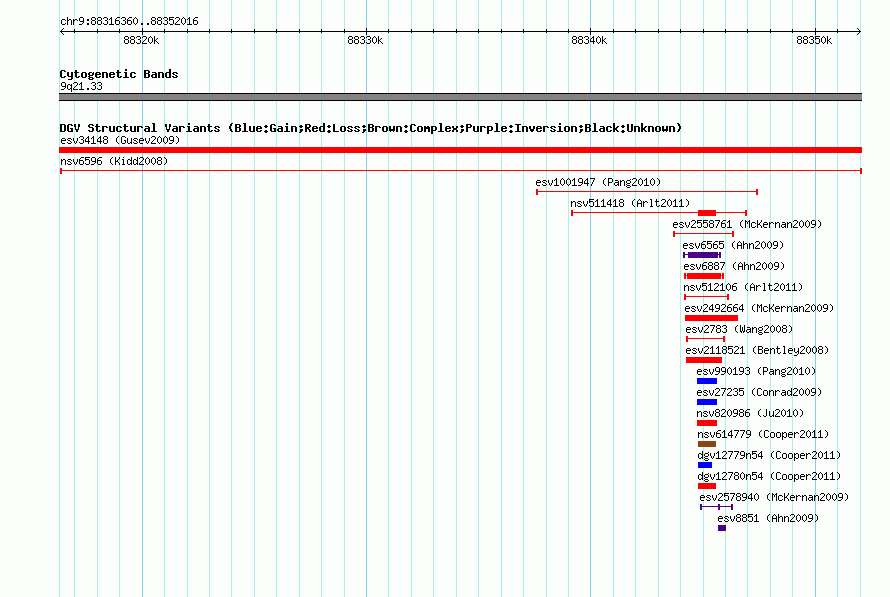This screenshot has height=597, width=890.
Task: Click the DGV Structural Variants track title
Action: tap(371, 128)
